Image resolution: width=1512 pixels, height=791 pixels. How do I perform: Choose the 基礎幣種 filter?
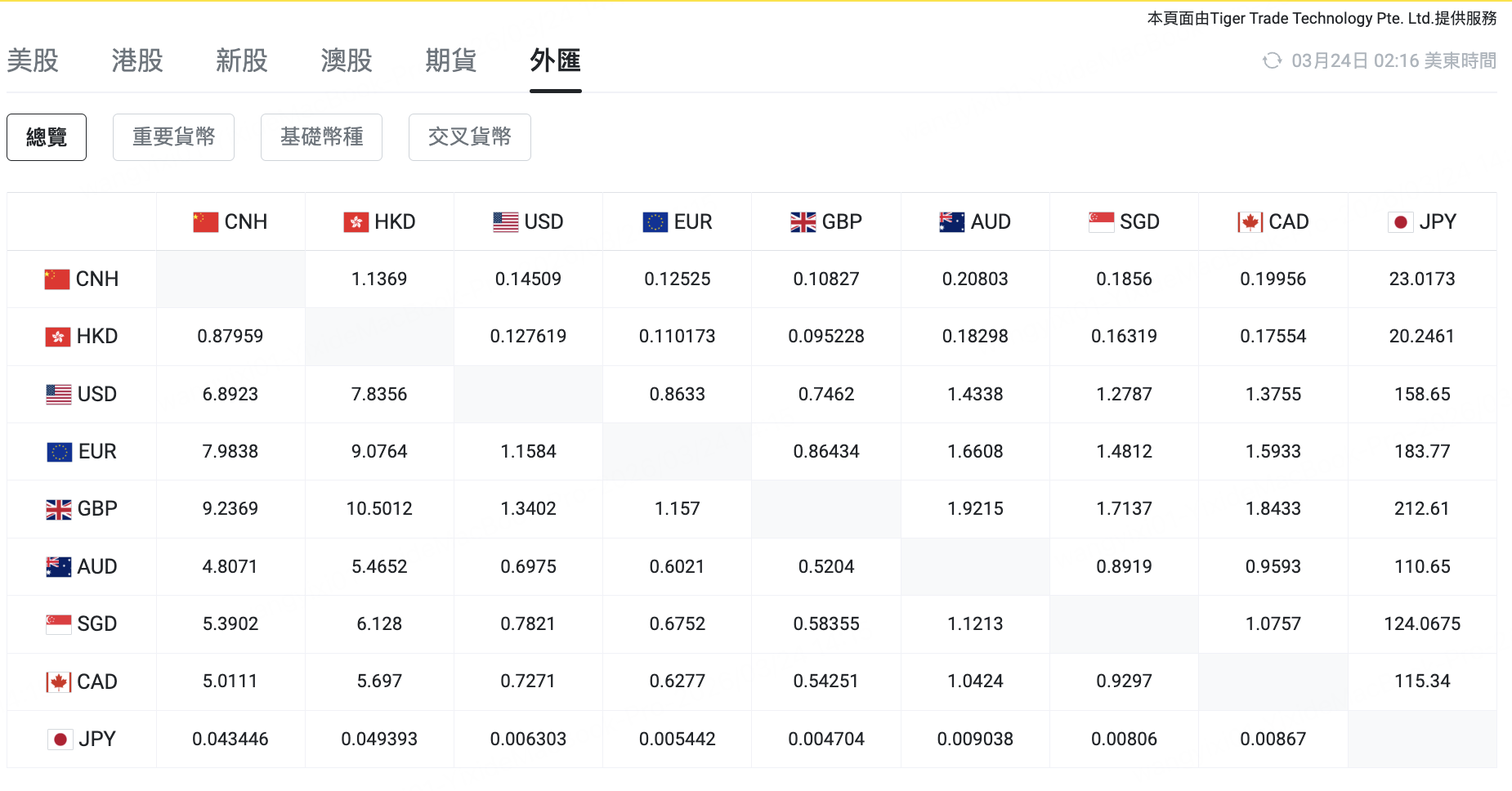[321, 137]
